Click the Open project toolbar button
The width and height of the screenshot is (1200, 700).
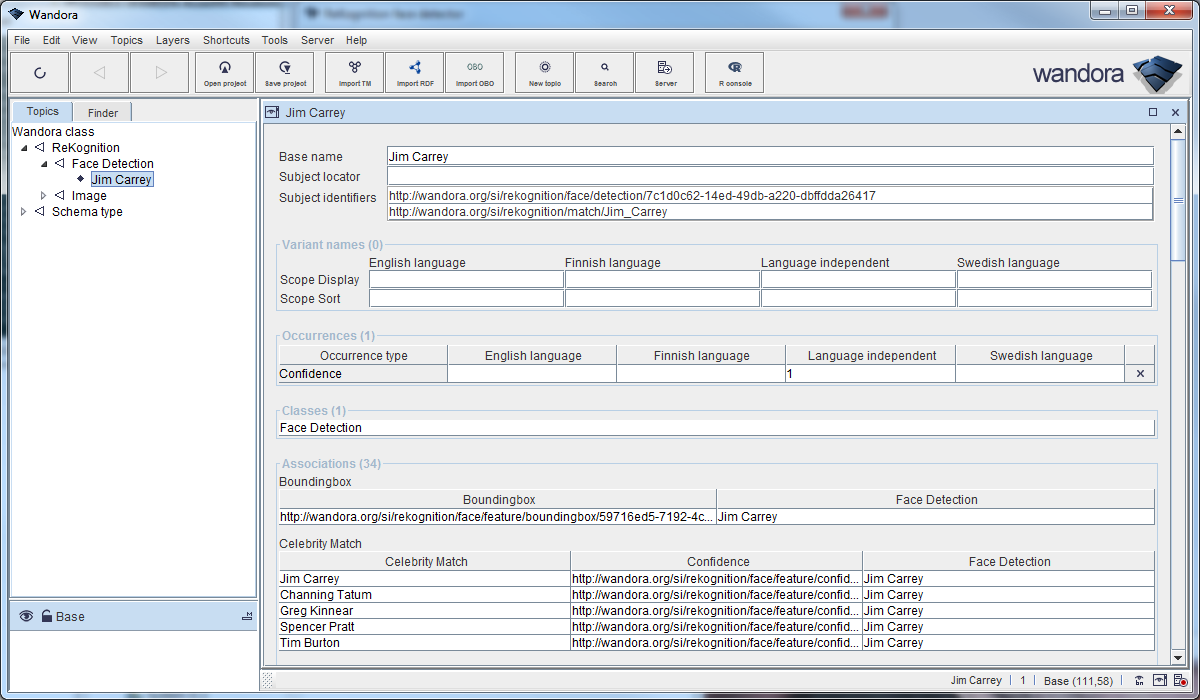click(x=225, y=73)
